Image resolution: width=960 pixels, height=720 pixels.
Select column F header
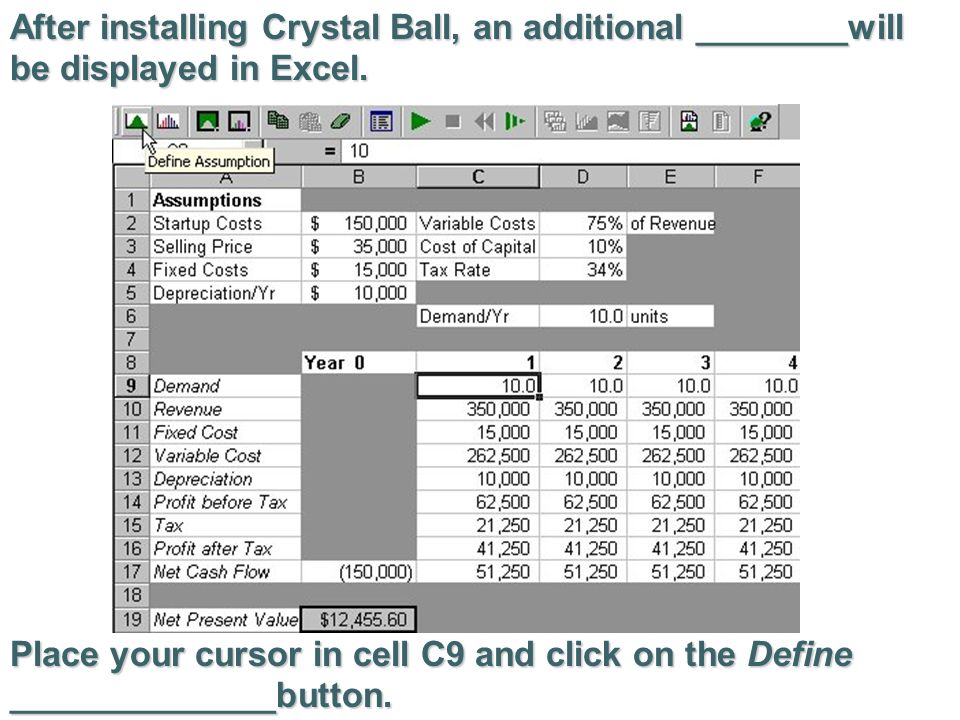click(x=758, y=177)
